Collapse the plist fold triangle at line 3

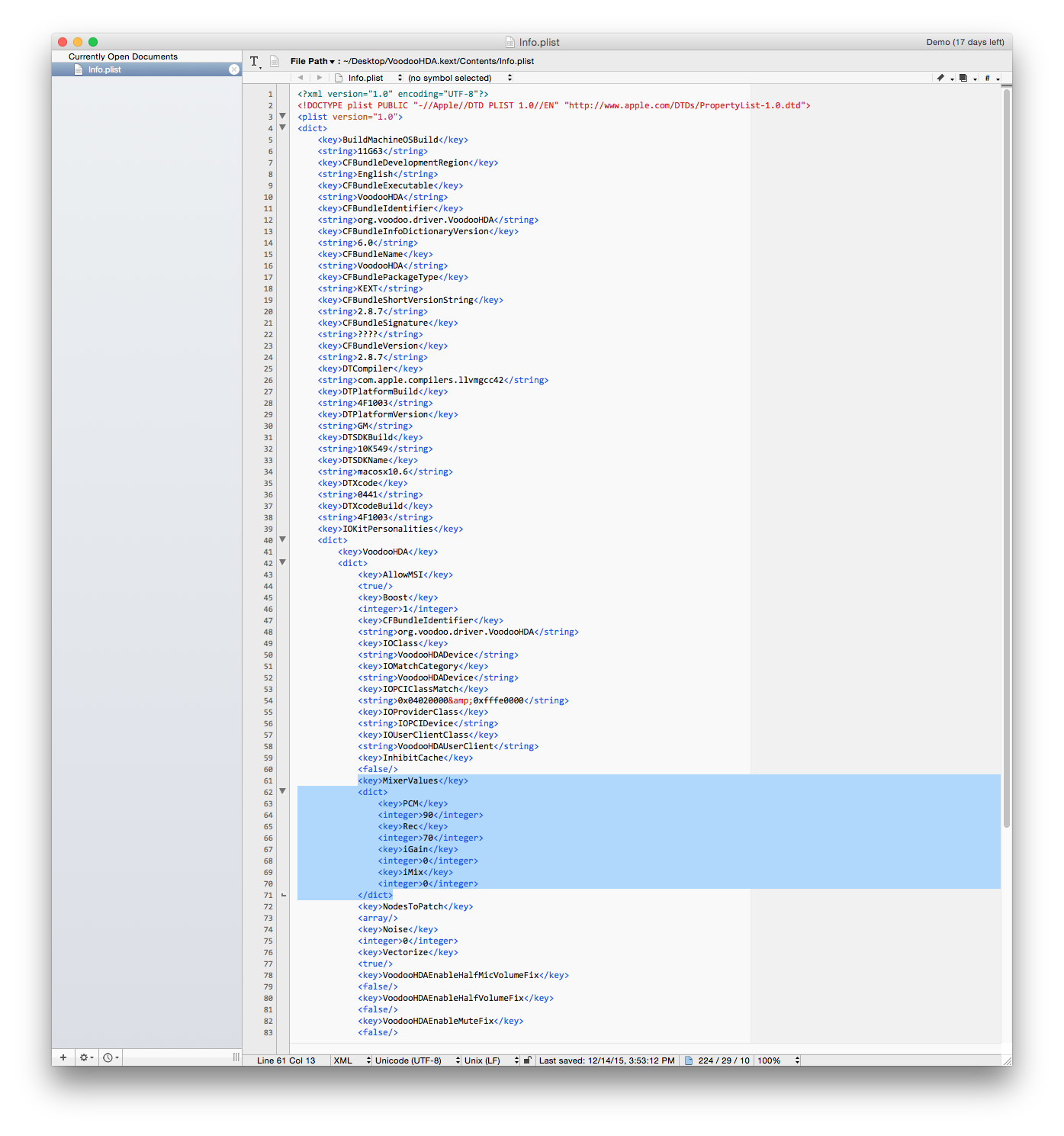point(282,116)
